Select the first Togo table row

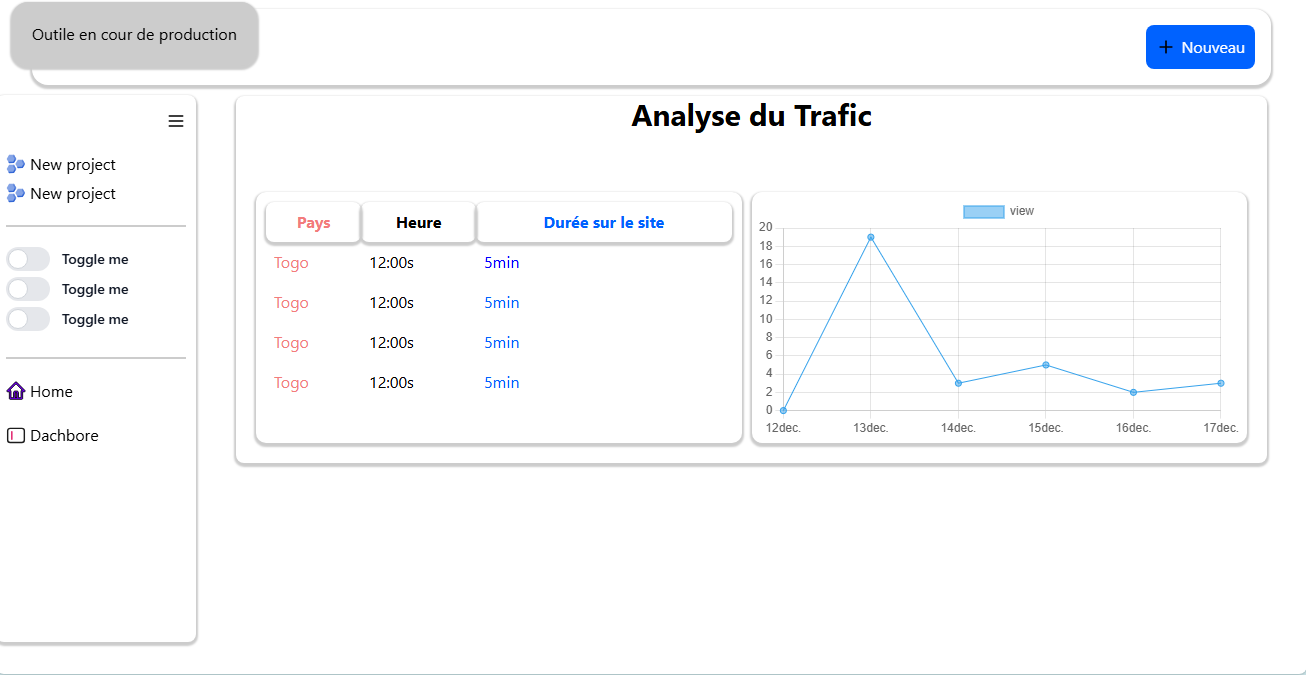[291, 263]
